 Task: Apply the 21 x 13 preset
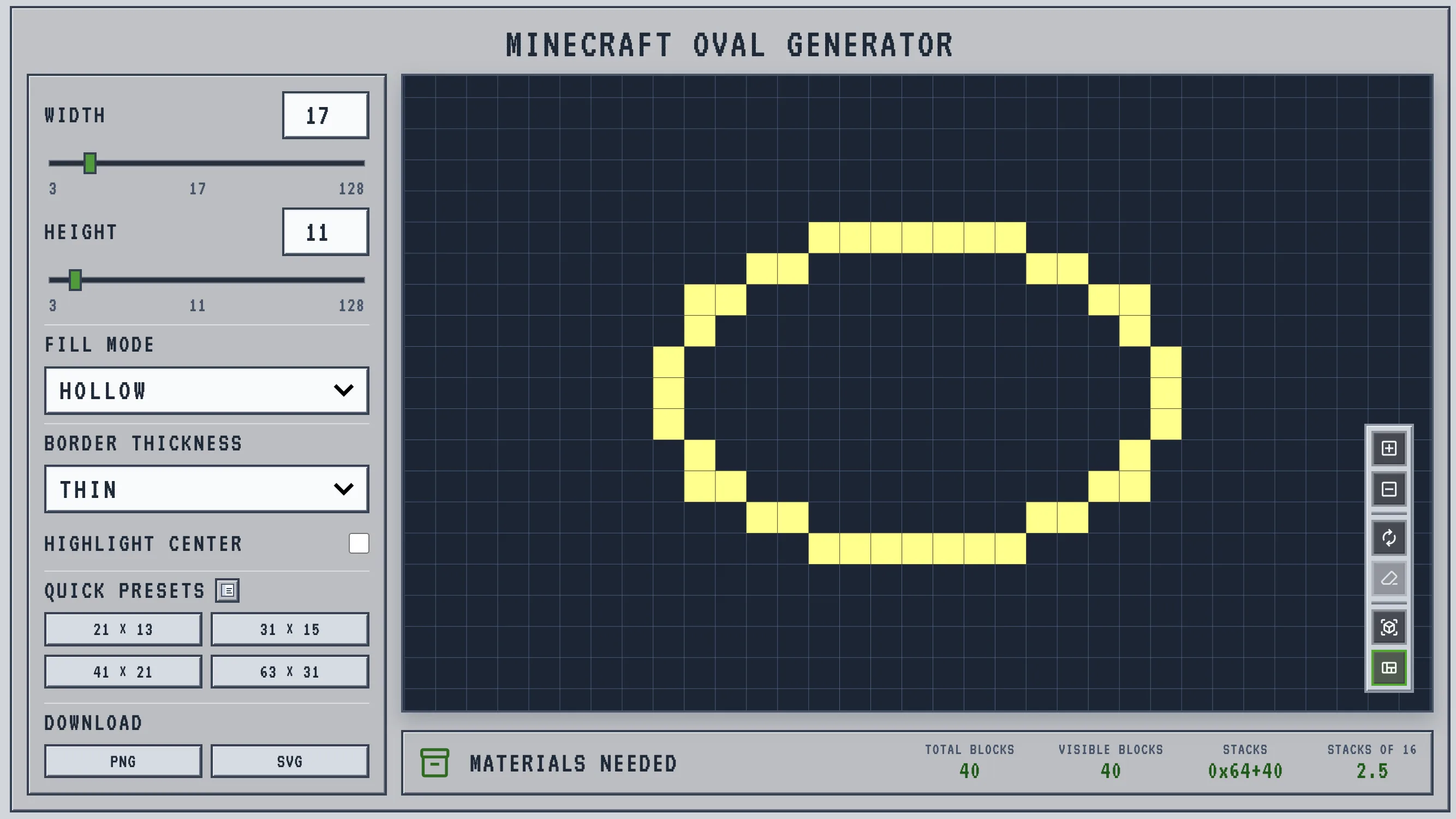(x=123, y=629)
